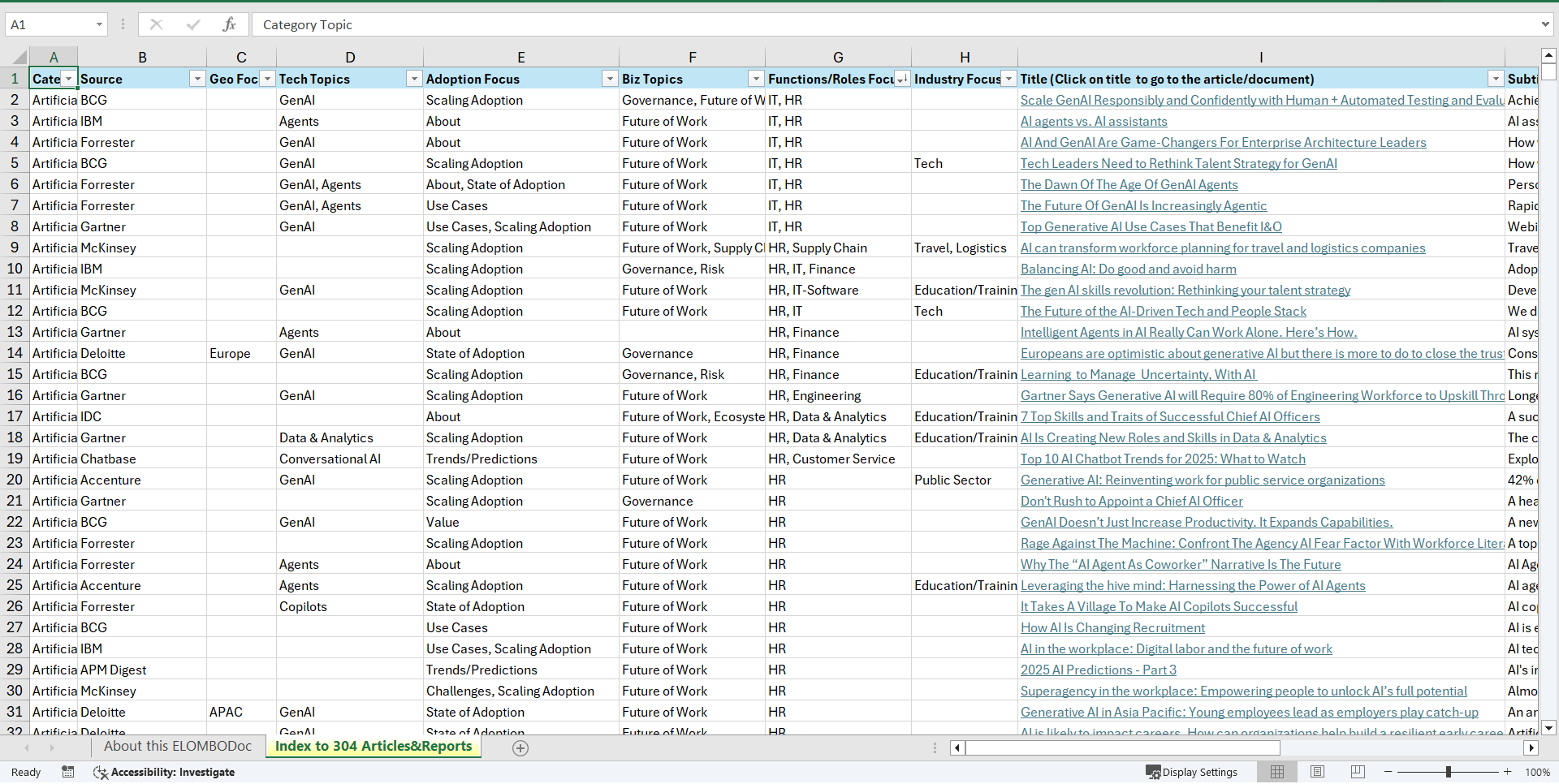Select the 'APM Digest' source cell

coord(142,670)
